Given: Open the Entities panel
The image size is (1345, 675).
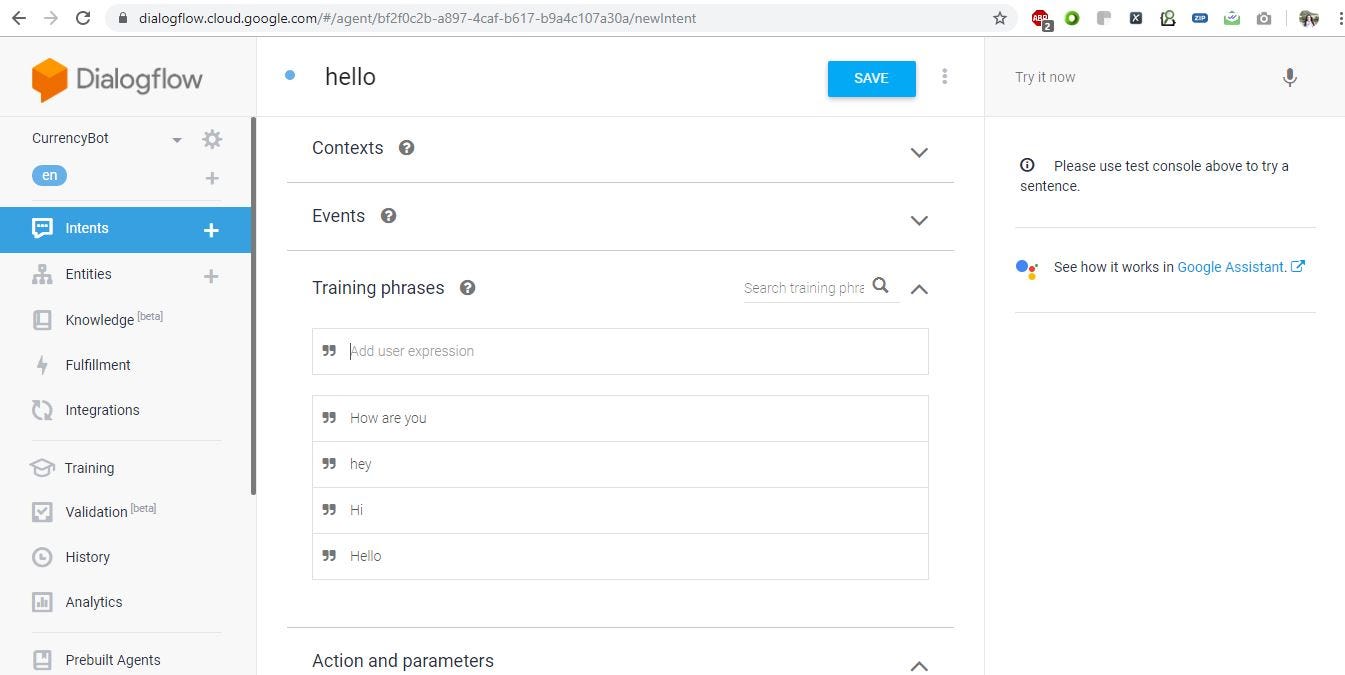Looking at the screenshot, I should coord(88,274).
